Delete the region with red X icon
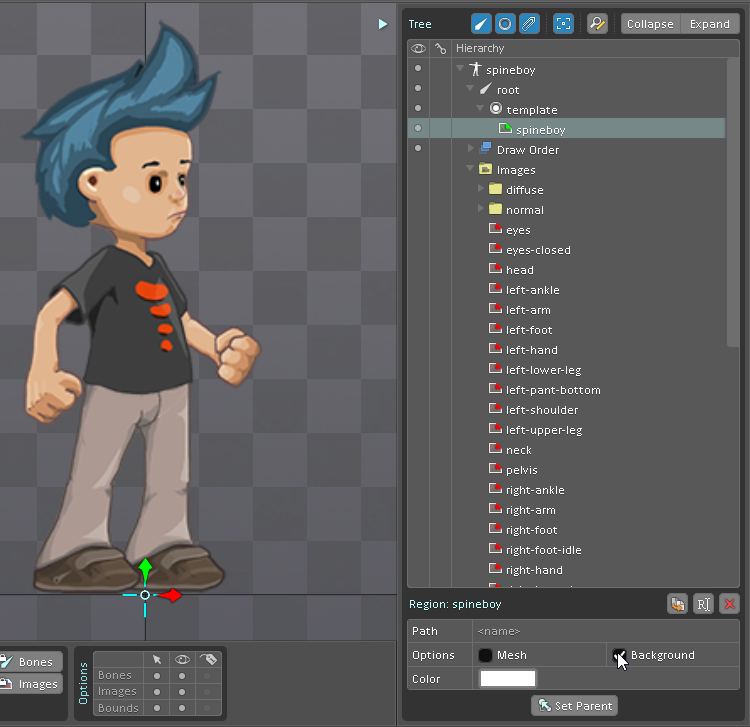The height and width of the screenshot is (727, 750). tap(729, 604)
